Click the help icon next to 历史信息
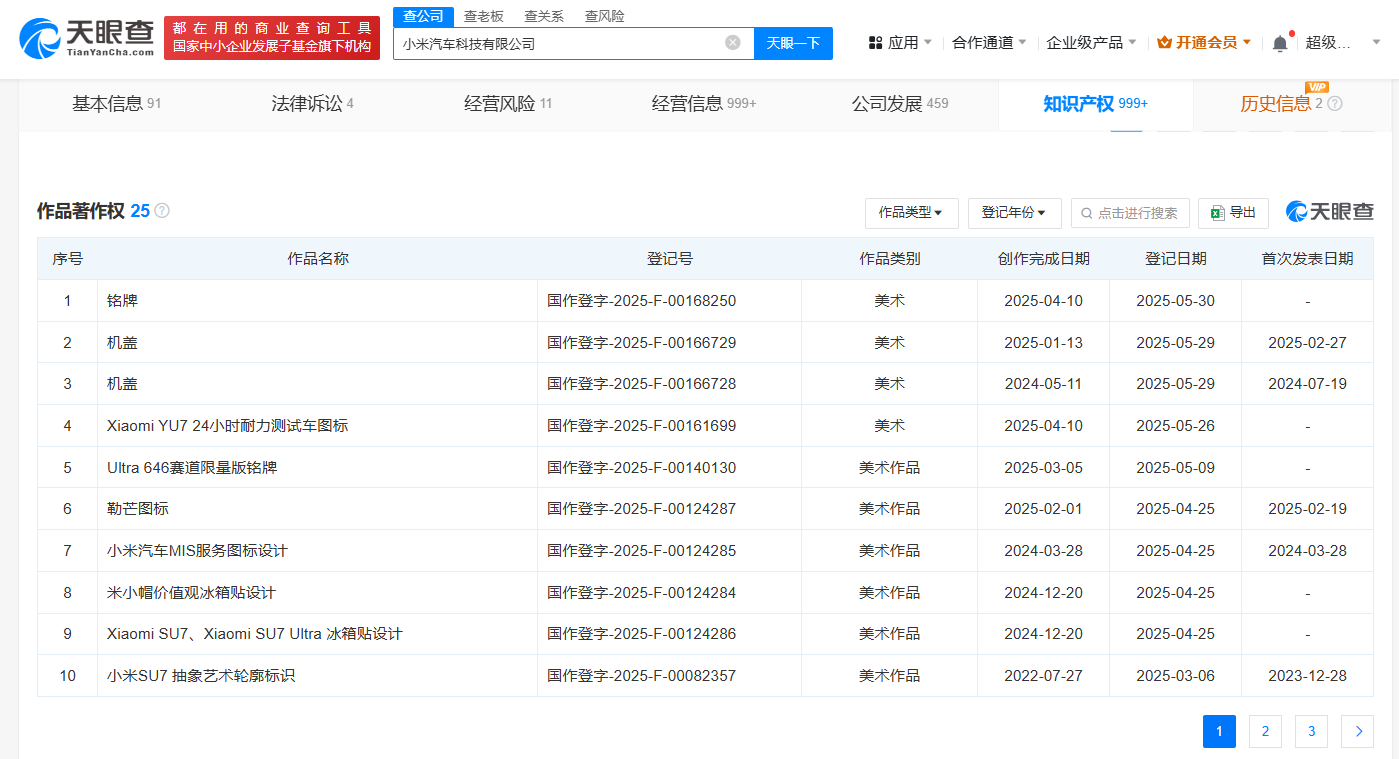This screenshot has height=759, width=1399. (x=1335, y=104)
